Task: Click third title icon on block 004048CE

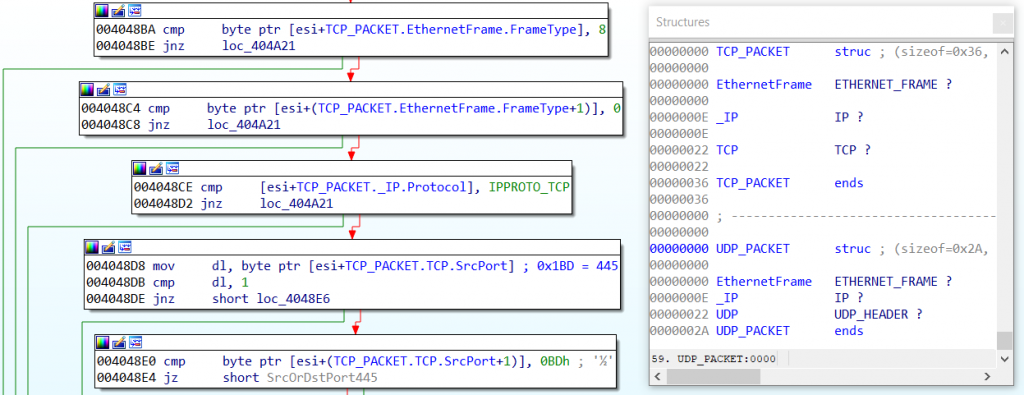Action: (x=173, y=169)
